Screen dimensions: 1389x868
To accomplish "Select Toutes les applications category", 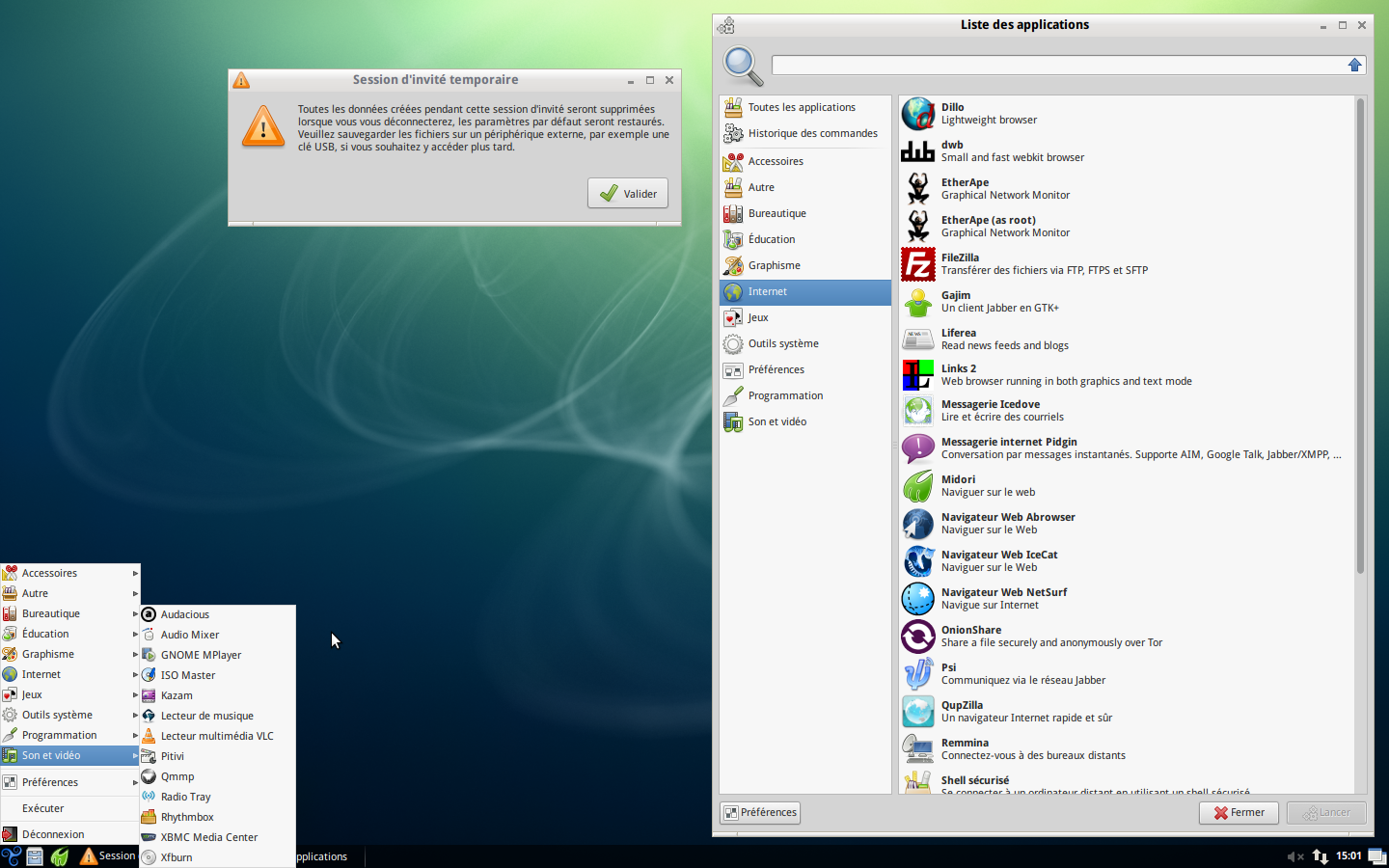I will (x=805, y=107).
